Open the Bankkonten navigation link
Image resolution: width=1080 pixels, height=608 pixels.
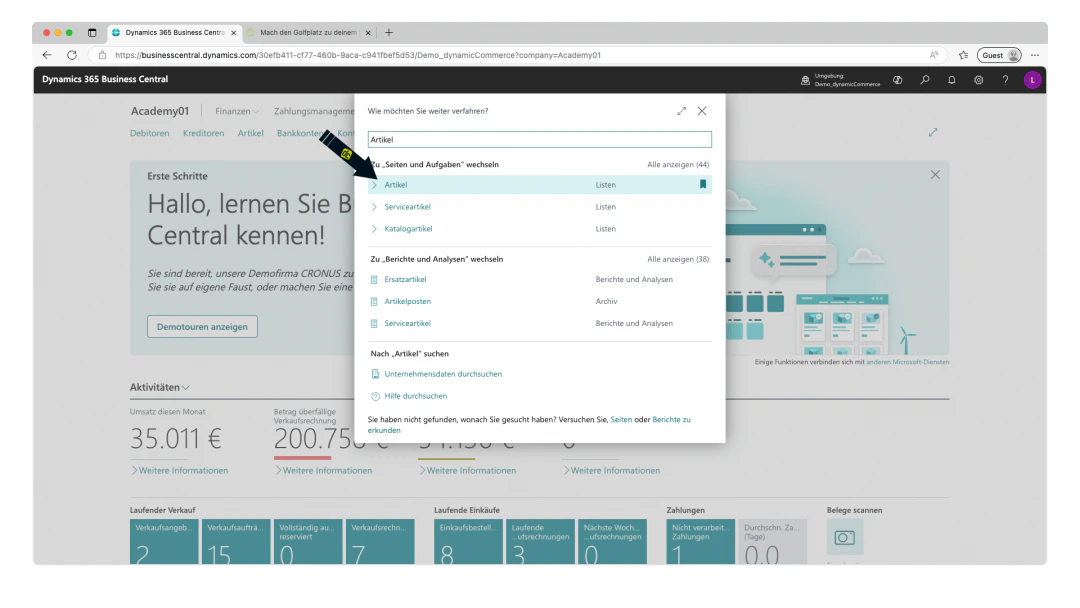pyautogui.click(x=300, y=133)
